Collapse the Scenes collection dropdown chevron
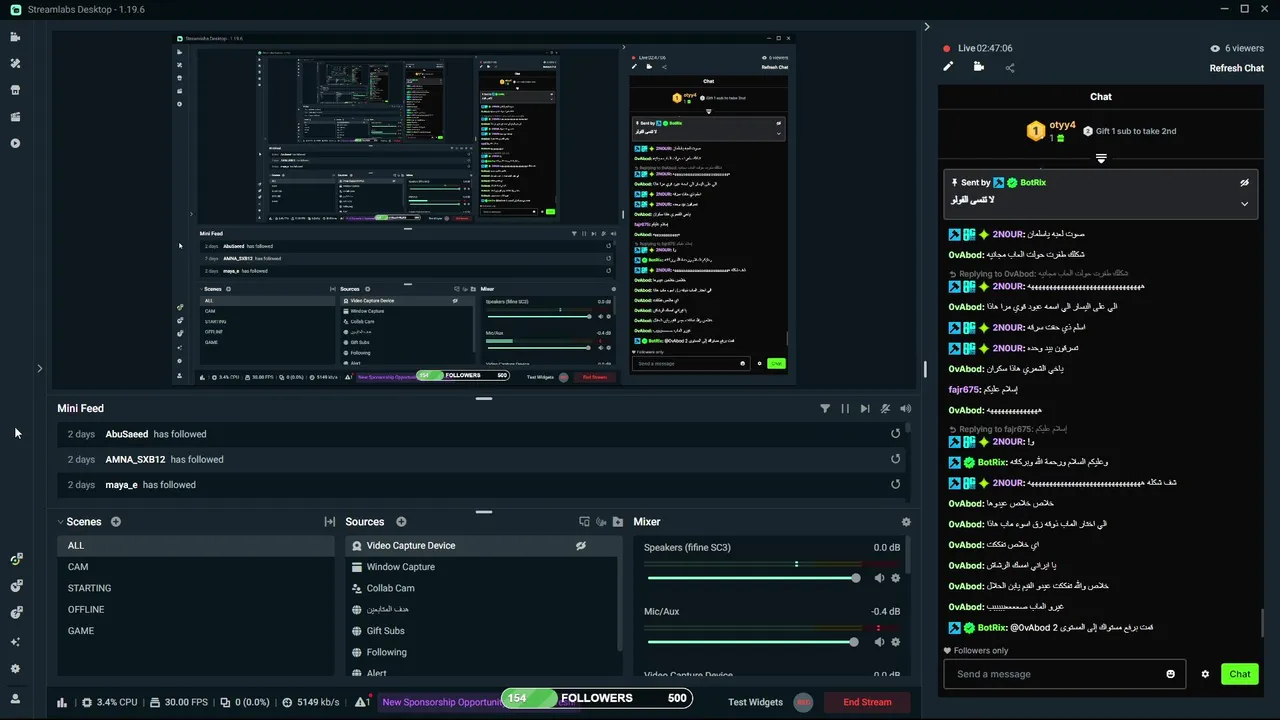 (60, 522)
